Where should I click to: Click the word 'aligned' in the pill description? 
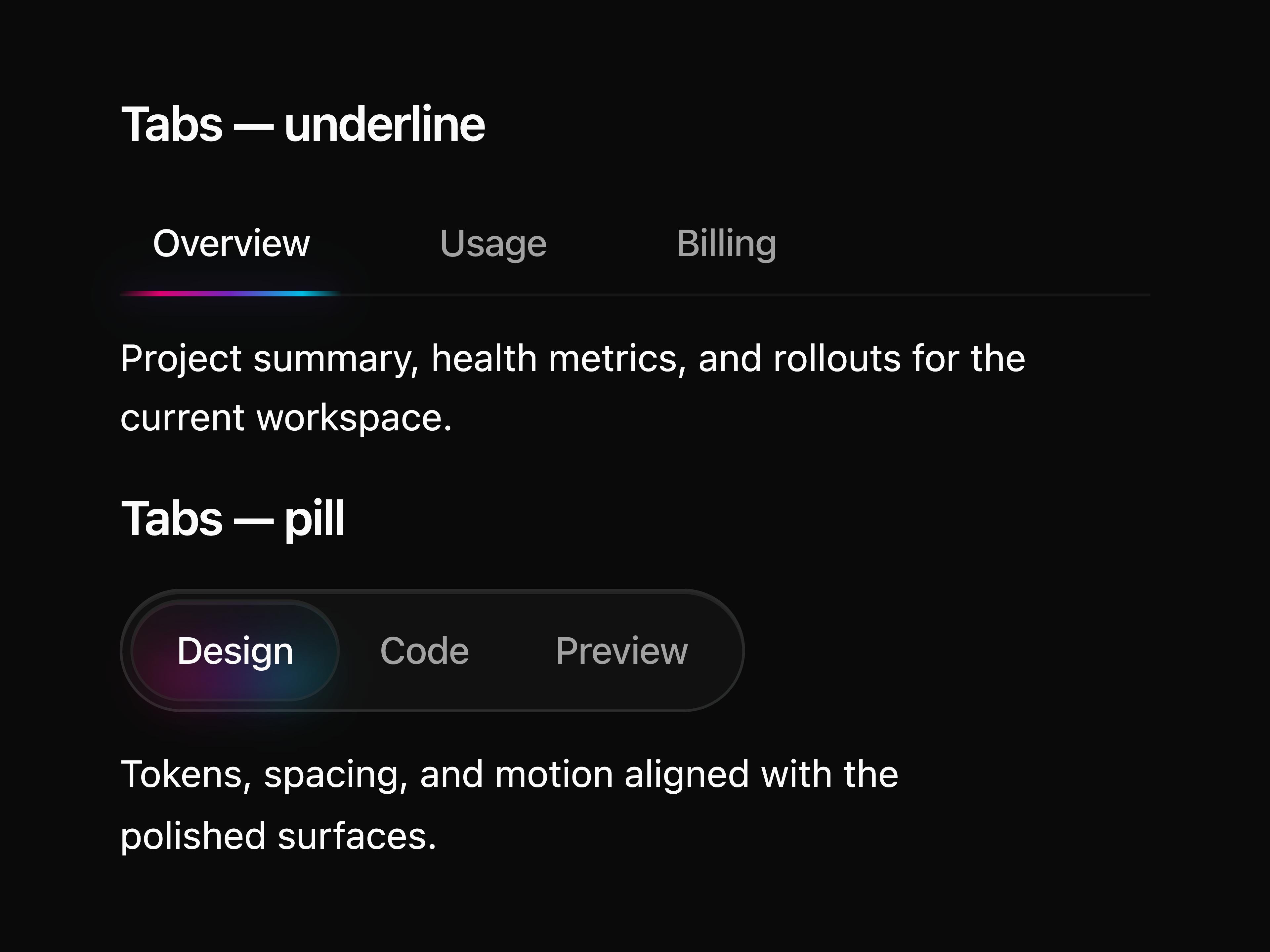click(687, 776)
